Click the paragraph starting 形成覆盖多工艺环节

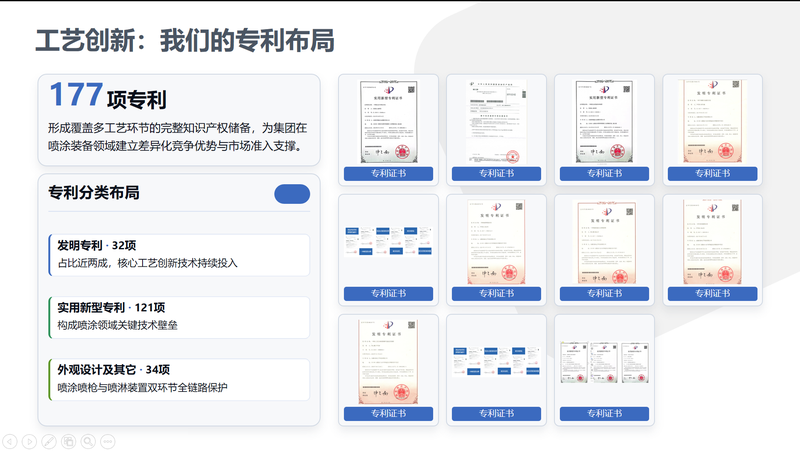pyautogui.click(x=178, y=137)
